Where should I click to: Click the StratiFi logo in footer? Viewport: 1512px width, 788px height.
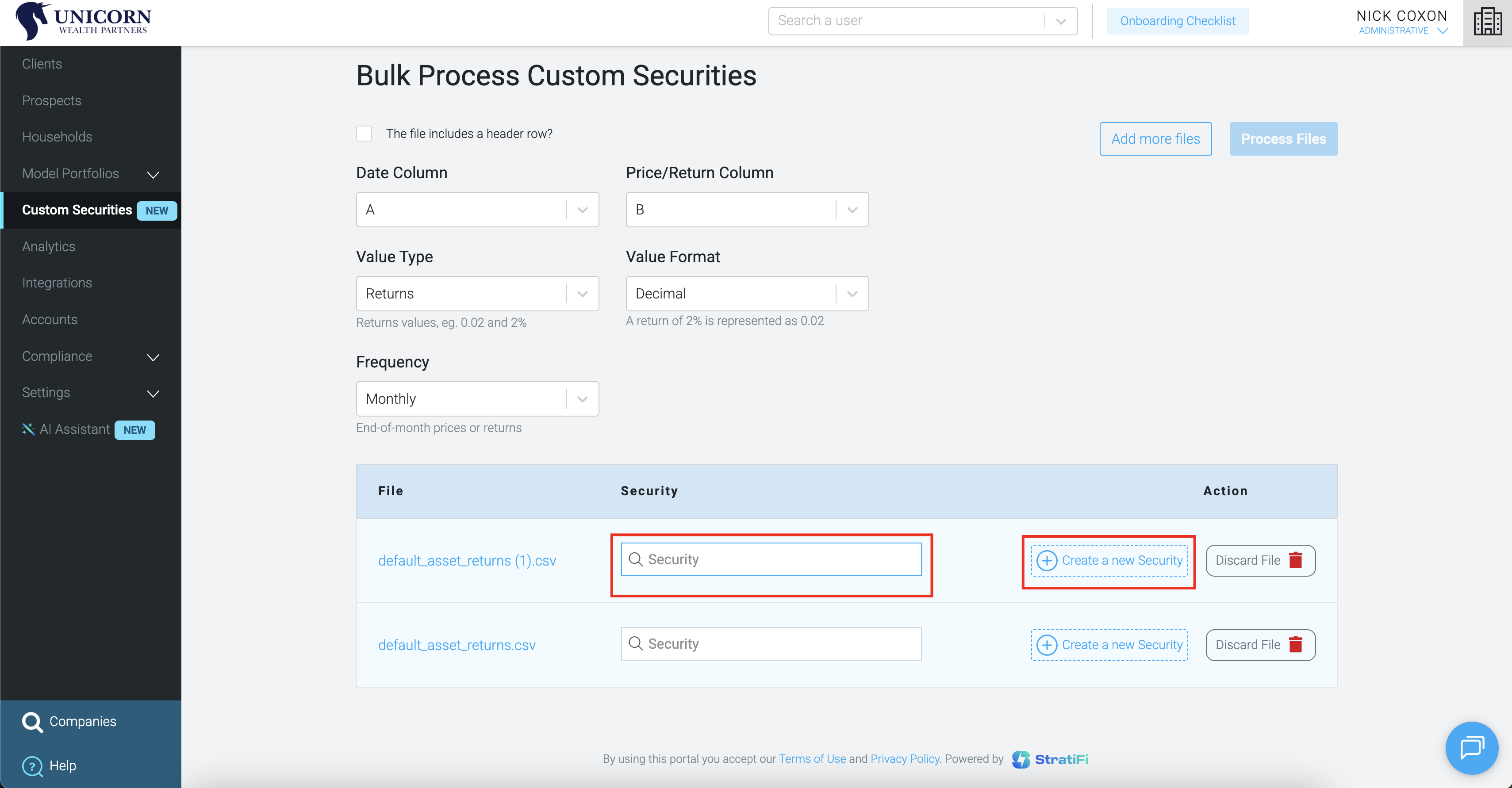click(x=1050, y=759)
